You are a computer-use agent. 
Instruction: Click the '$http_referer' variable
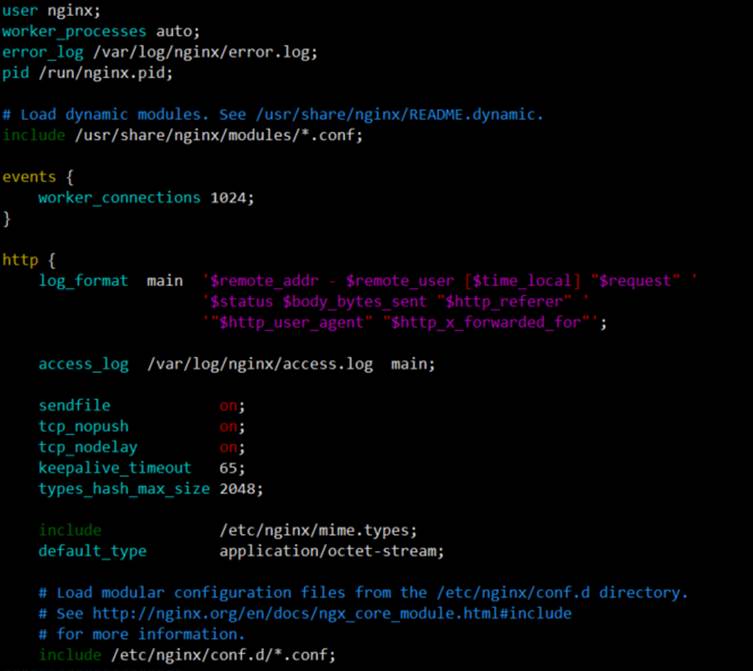(504, 302)
